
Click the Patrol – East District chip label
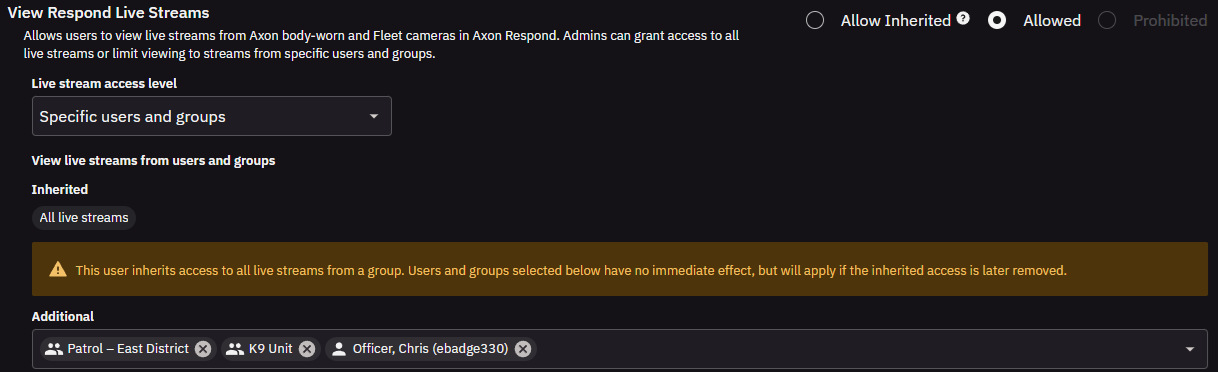pyautogui.click(x=128, y=349)
